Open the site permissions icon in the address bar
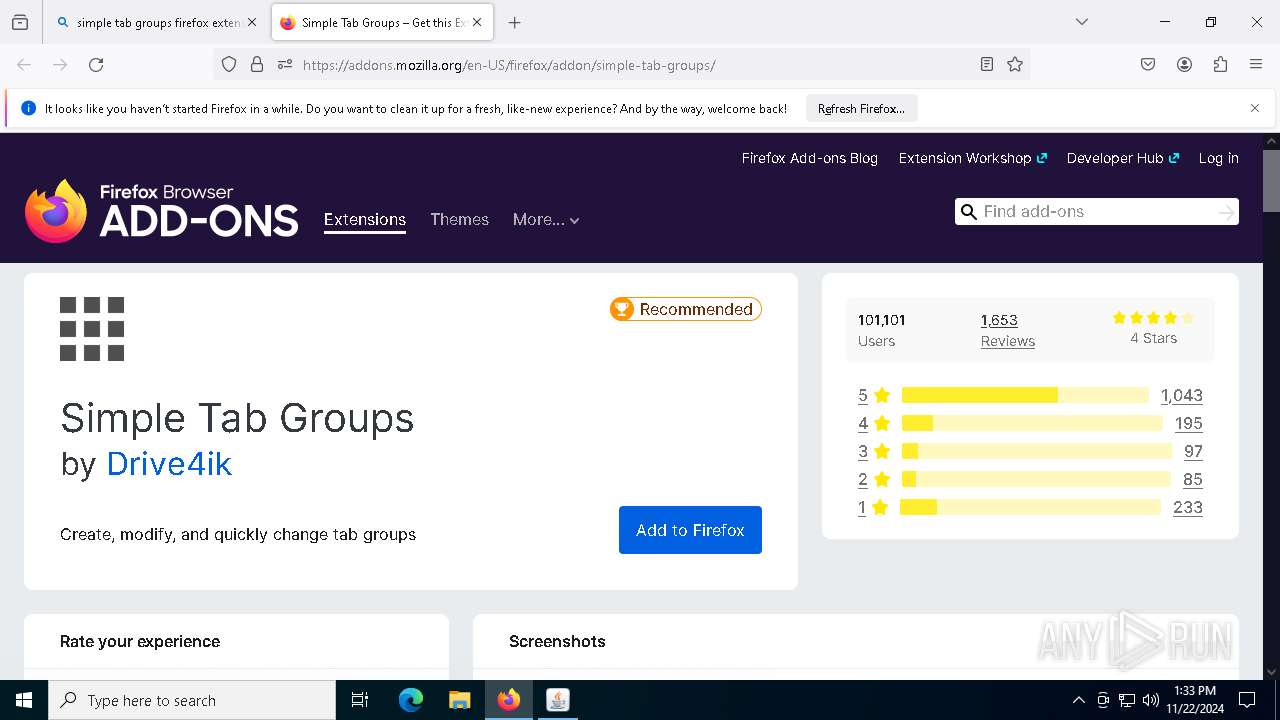1280x720 pixels. (285, 65)
